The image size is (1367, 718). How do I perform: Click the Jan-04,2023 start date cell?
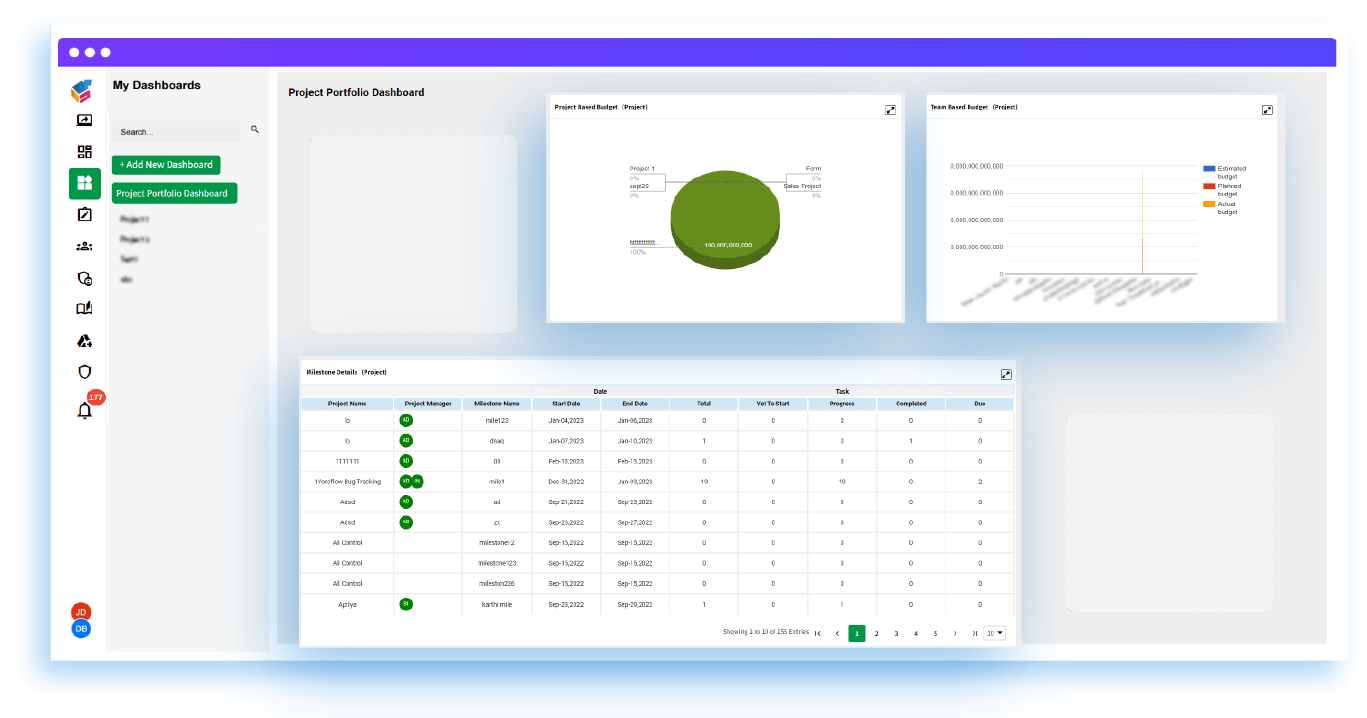tap(566, 421)
